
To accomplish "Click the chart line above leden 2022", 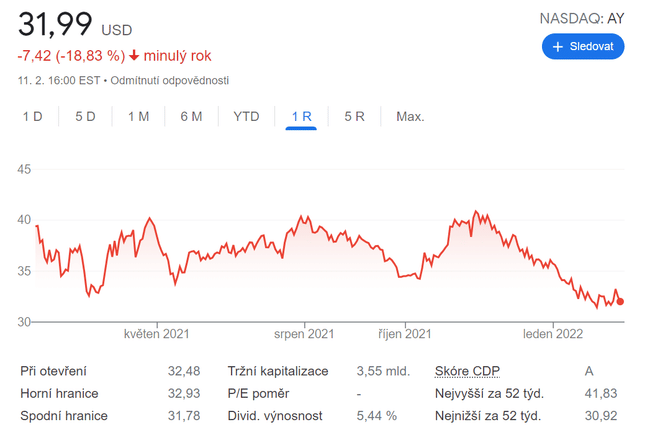I will [553, 266].
